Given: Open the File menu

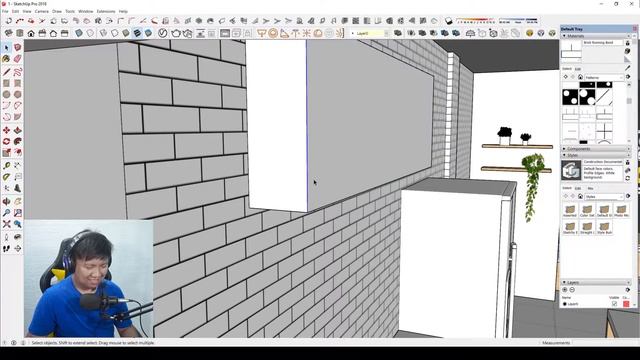Looking at the screenshot, I should point(5,11).
